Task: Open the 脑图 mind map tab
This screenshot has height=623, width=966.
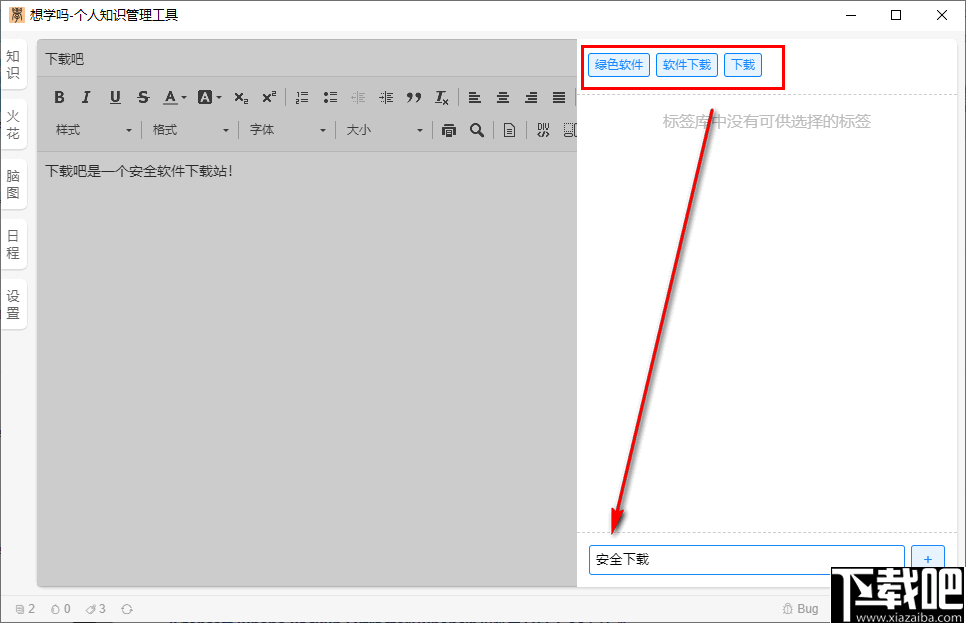Action: click(13, 184)
